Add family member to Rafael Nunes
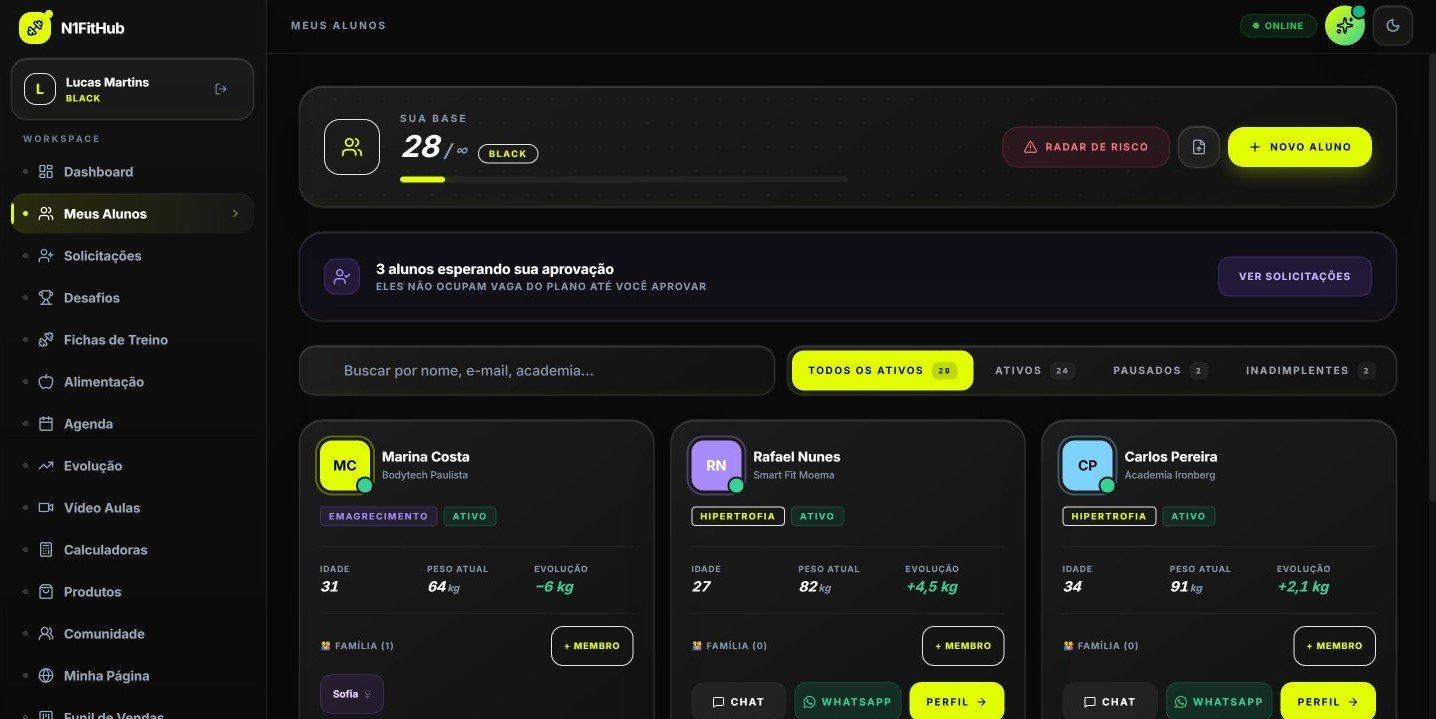This screenshot has width=1436, height=719. (x=963, y=646)
